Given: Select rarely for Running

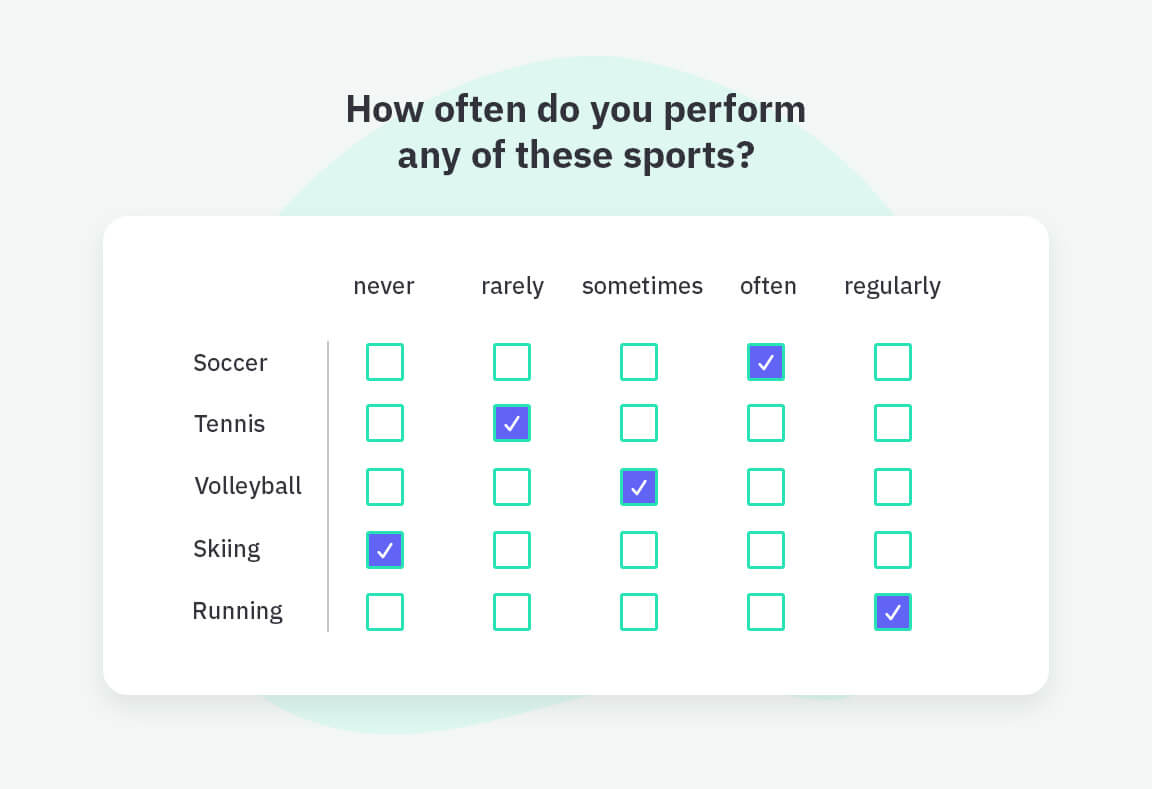Looking at the screenshot, I should point(512,612).
